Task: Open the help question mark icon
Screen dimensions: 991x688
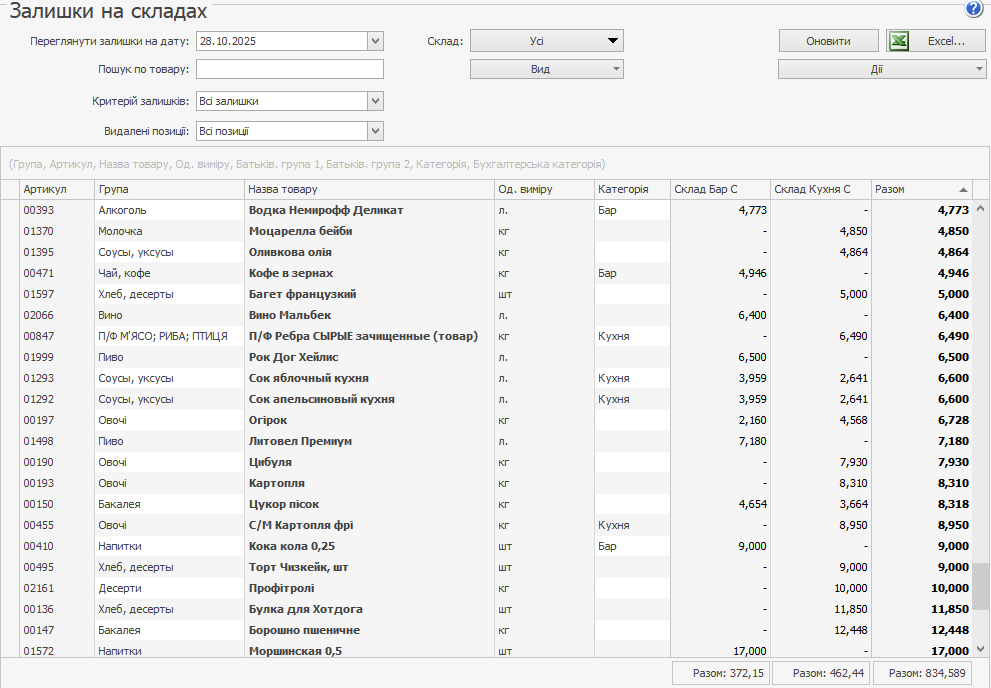Action: click(973, 10)
